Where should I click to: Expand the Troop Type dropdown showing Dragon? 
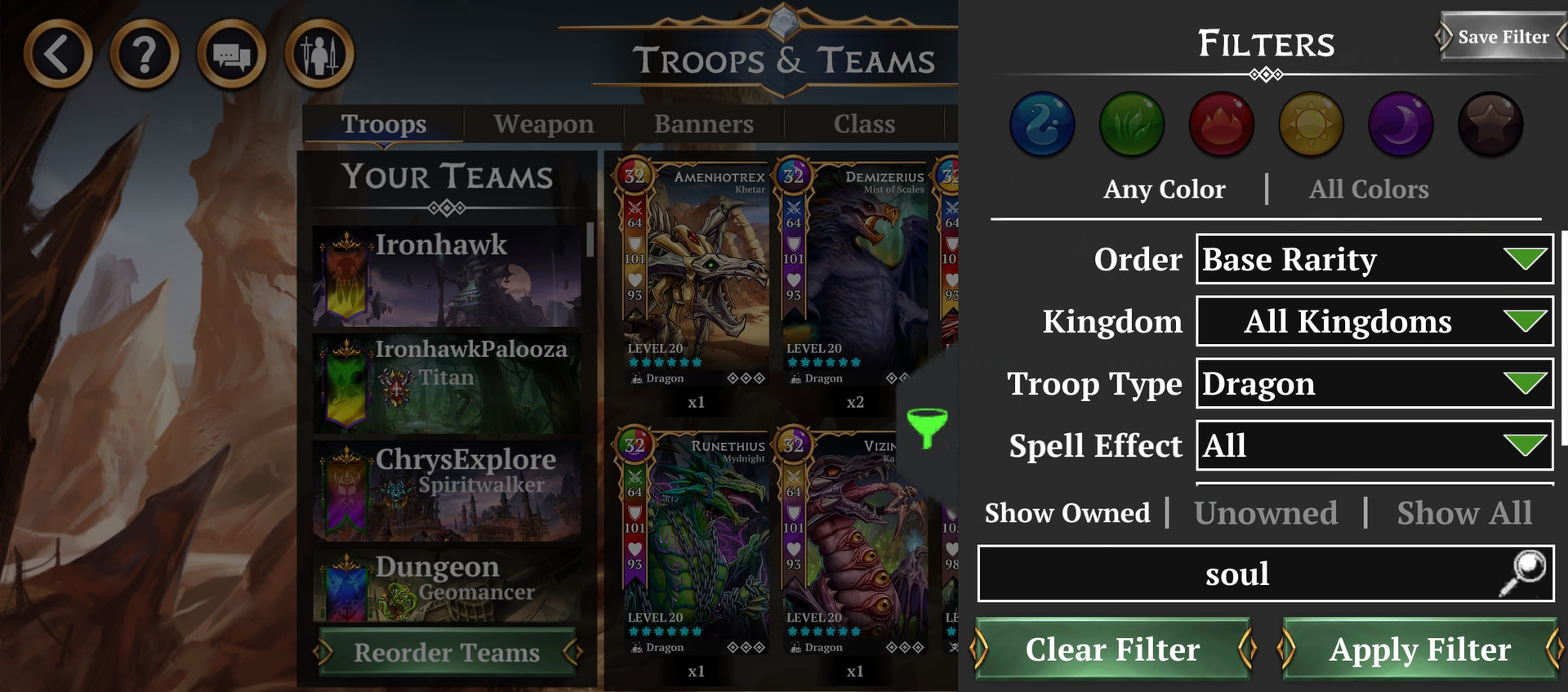coord(1374,383)
